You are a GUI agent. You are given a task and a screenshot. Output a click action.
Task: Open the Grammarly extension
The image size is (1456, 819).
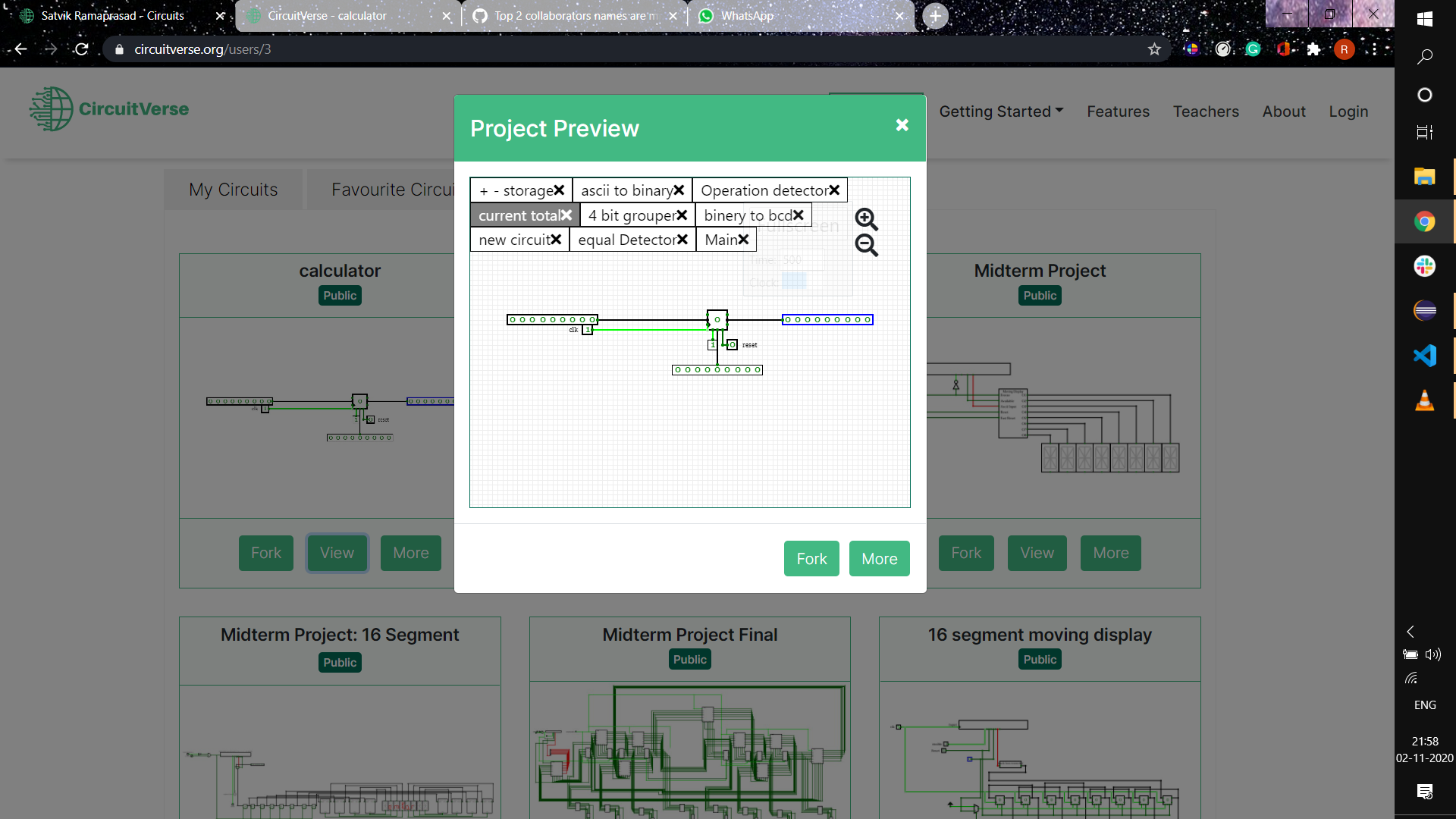click(1254, 49)
